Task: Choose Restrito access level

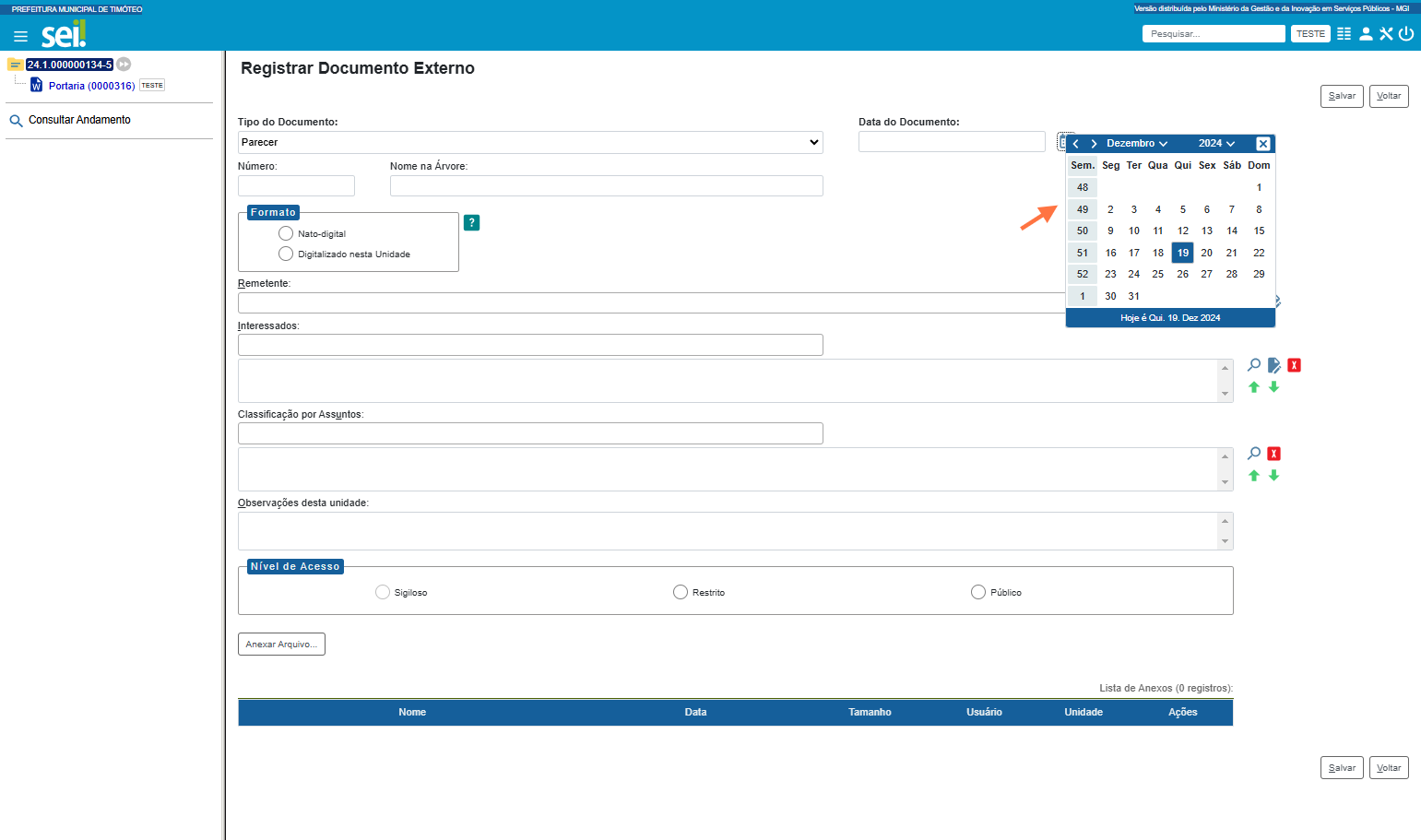Action: pos(681,592)
